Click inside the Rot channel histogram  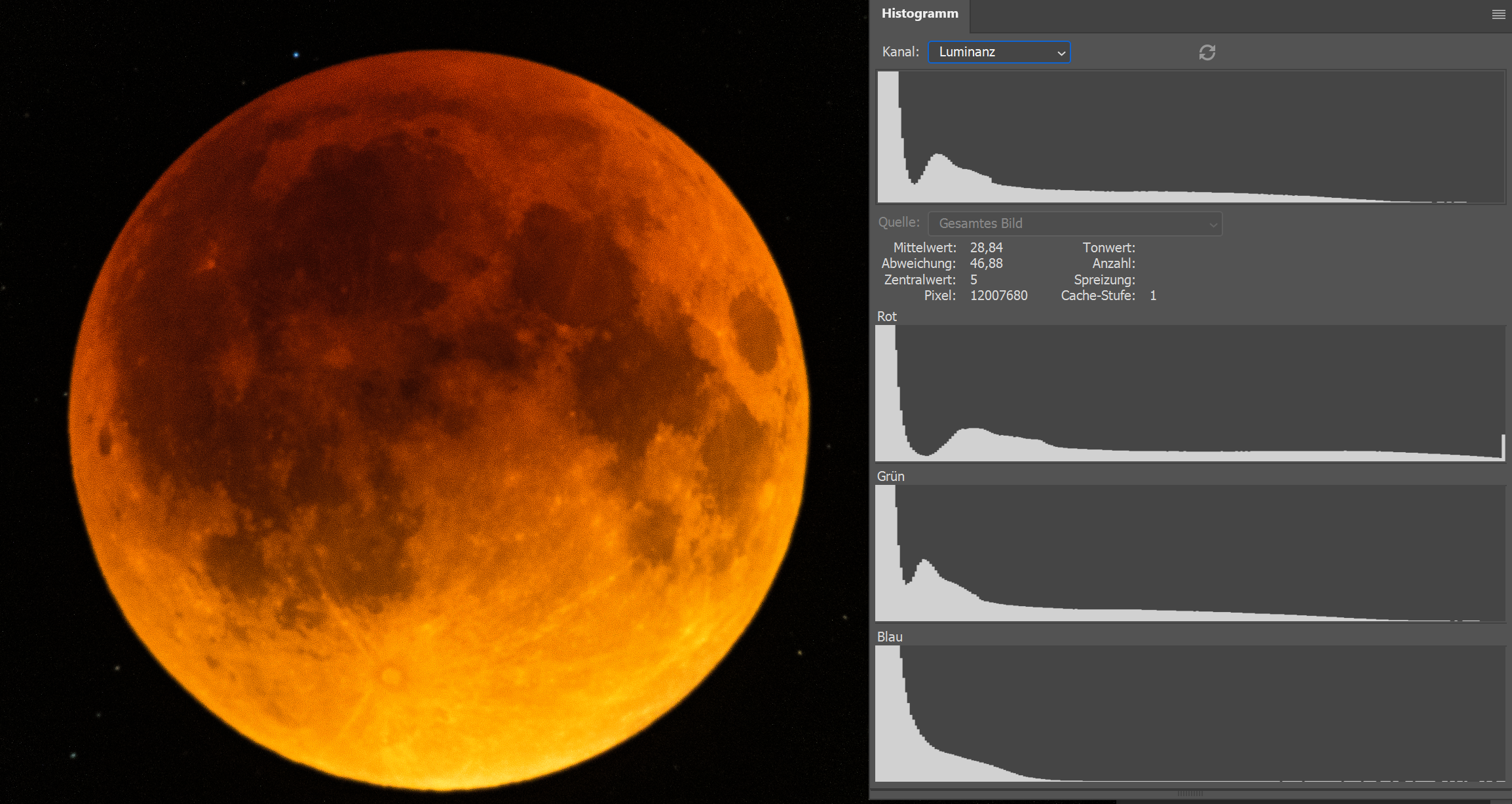[x=1190, y=393]
